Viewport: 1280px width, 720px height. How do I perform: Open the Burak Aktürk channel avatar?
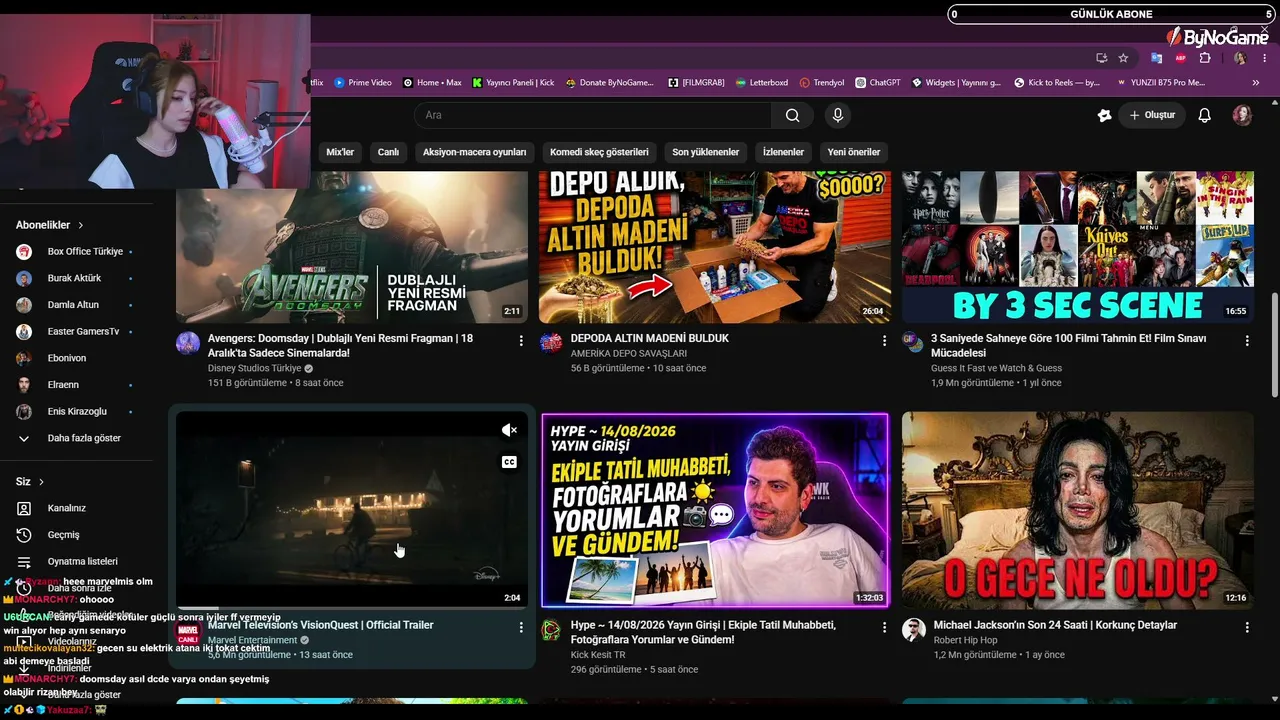[x=24, y=278]
